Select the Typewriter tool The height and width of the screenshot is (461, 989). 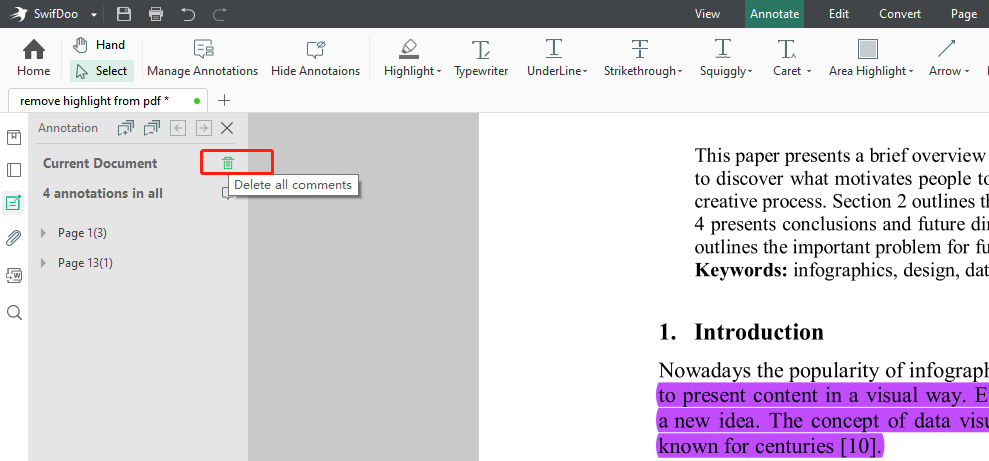coord(481,58)
